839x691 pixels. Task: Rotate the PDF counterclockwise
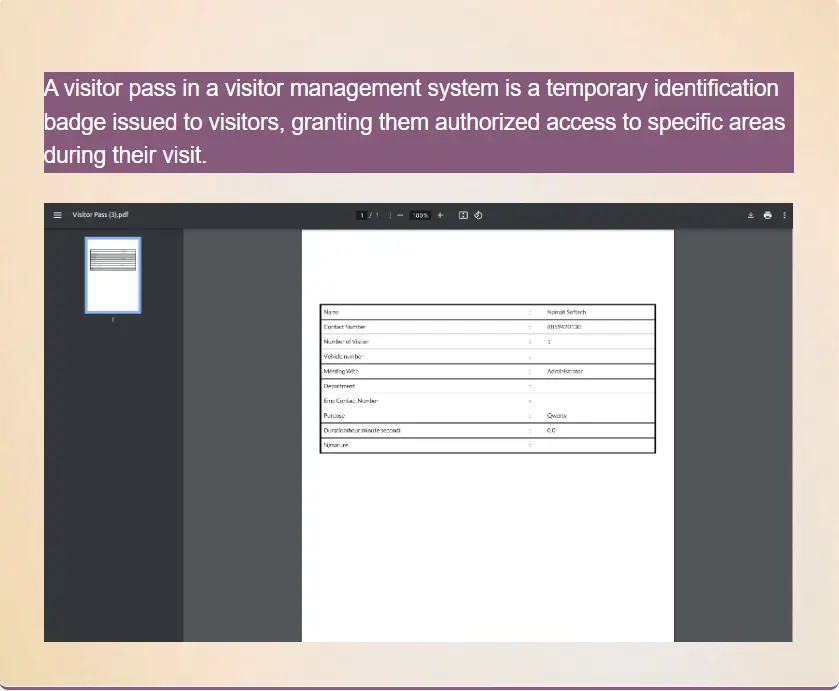478,215
